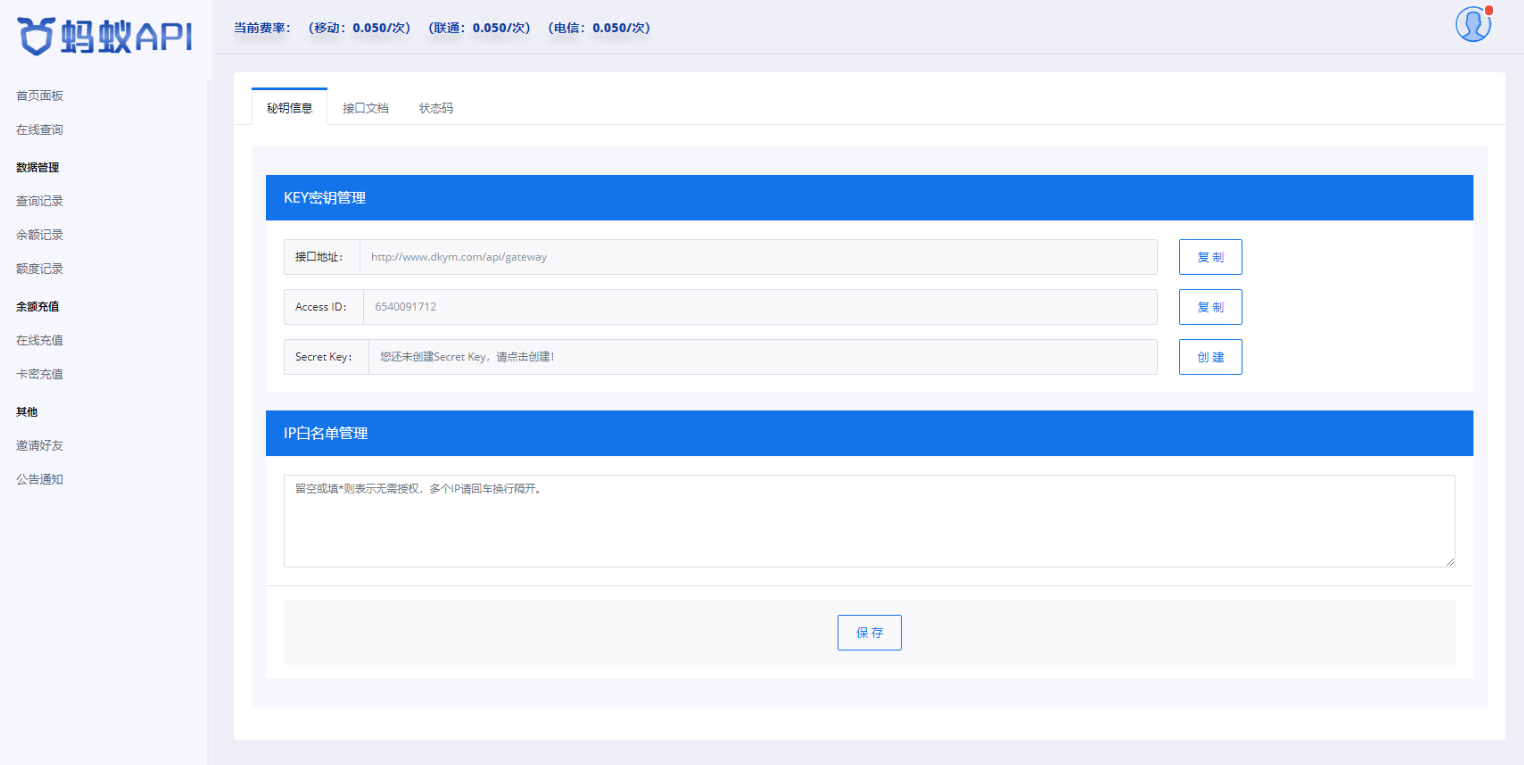Open 余额记录 in the sidebar
This screenshot has width=1524, height=765.
point(40,235)
